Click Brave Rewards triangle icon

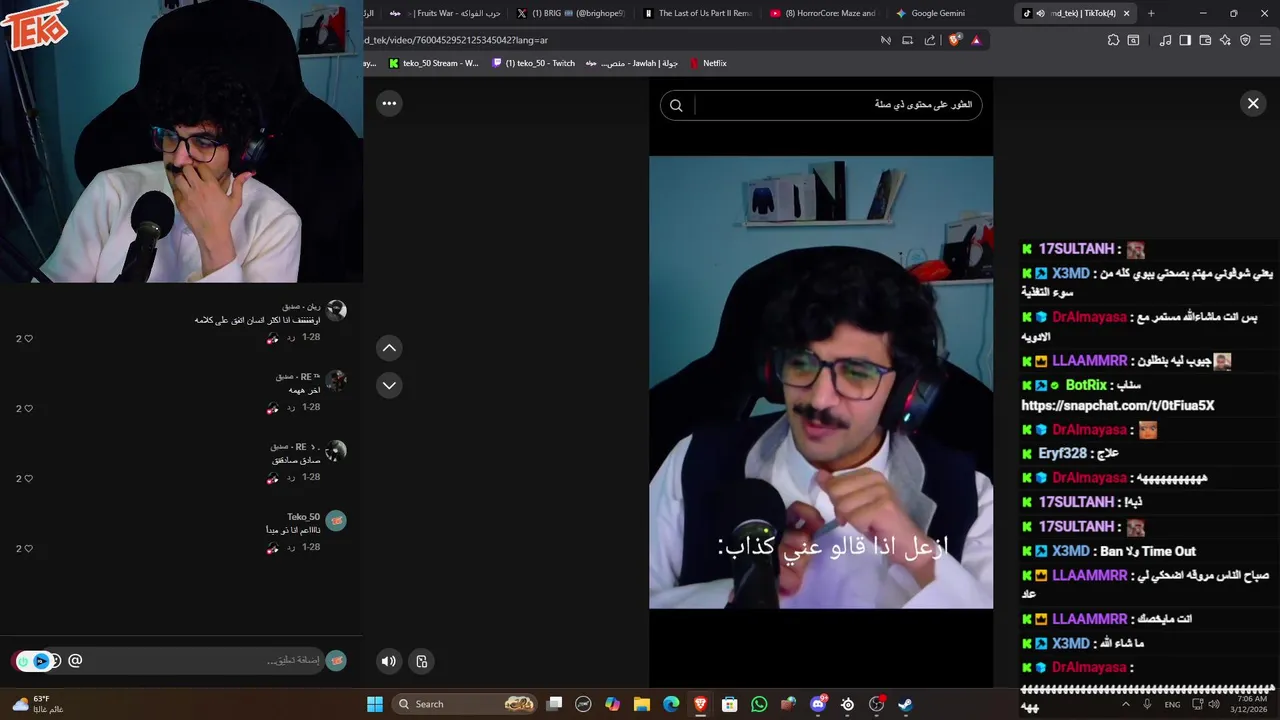tap(976, 40)
